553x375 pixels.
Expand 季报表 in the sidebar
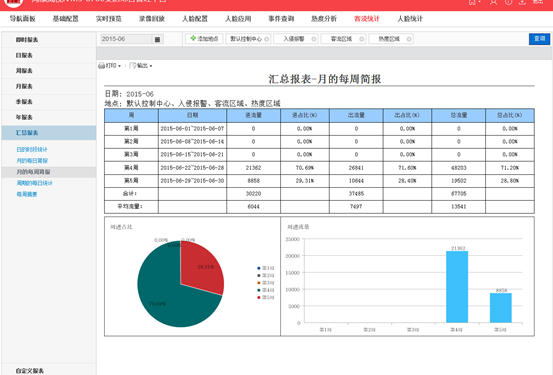49,102
